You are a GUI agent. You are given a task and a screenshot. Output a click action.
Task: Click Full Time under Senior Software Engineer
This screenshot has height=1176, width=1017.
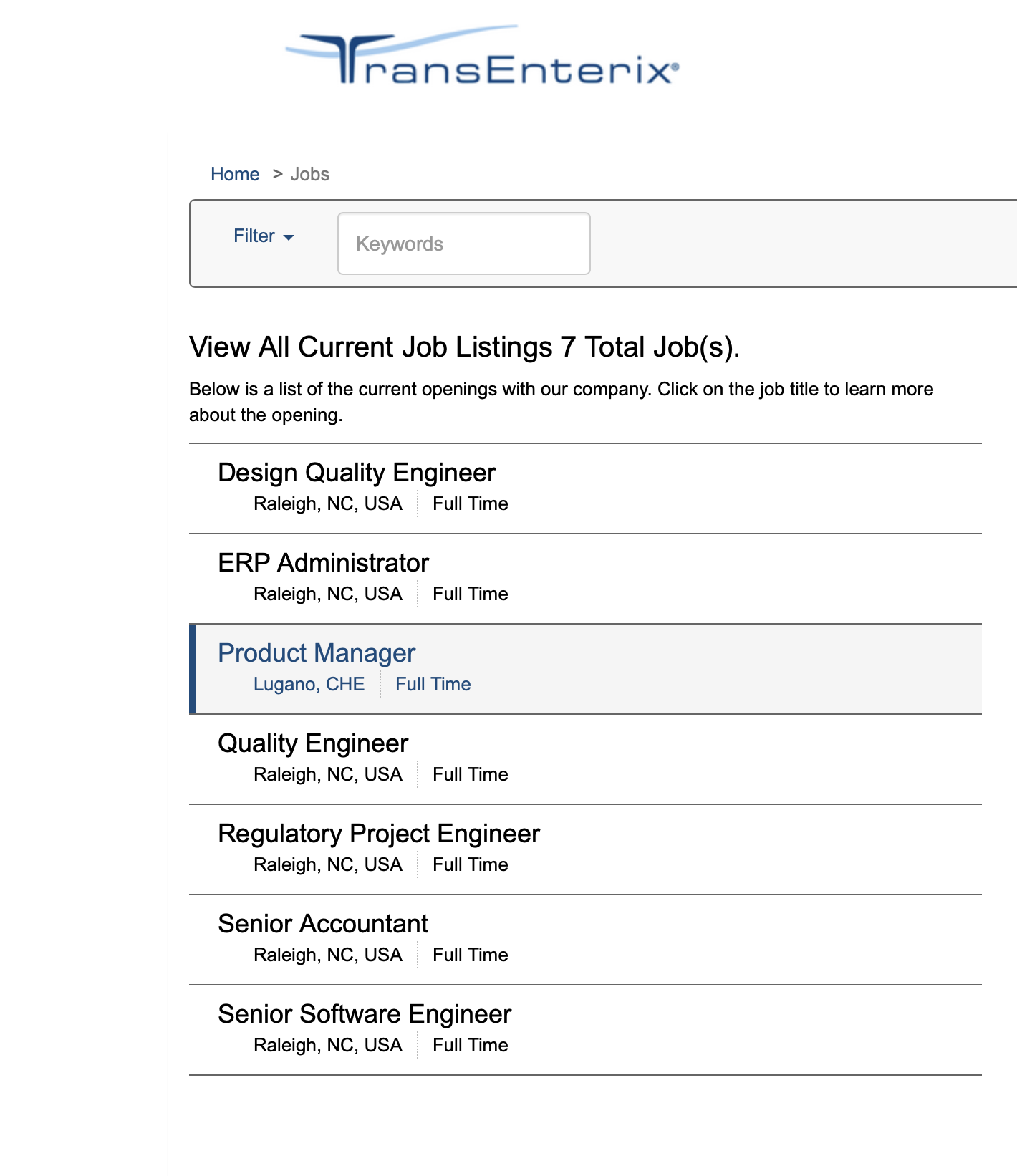471,1045
